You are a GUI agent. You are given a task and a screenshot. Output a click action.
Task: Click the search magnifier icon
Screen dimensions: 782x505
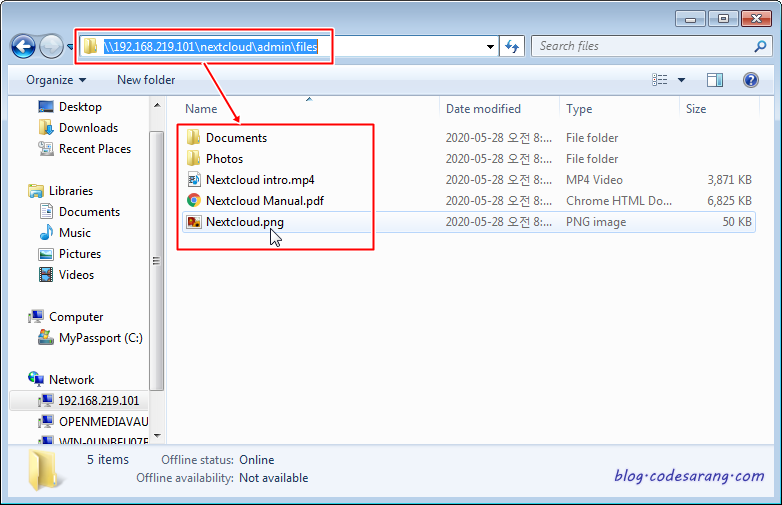click(x=760, y=46)
